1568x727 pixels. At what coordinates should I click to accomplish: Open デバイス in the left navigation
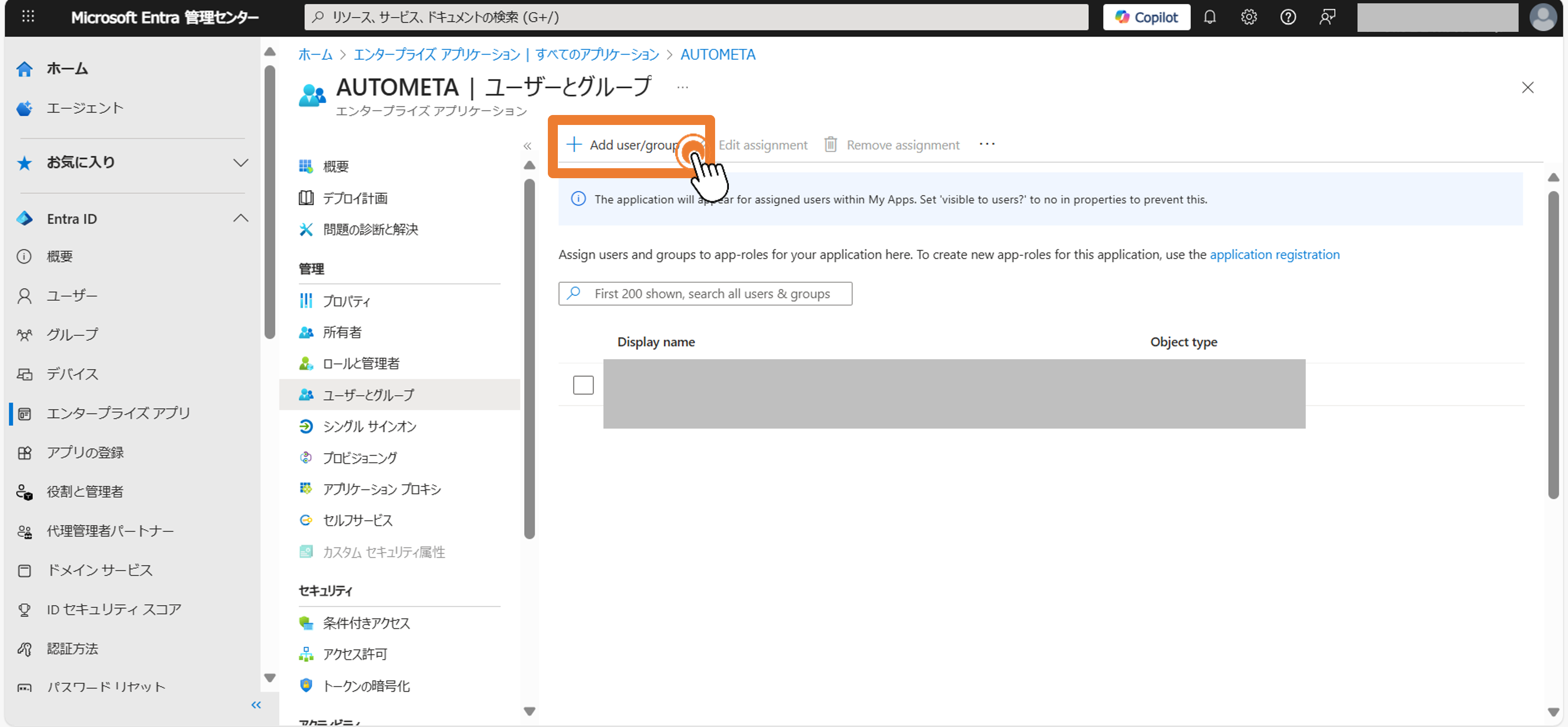72,374
